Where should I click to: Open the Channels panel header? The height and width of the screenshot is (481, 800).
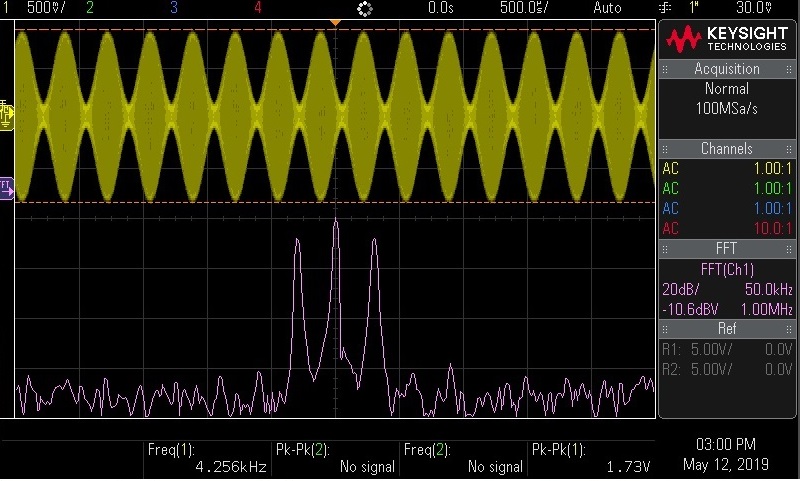click(x=727, y=148)
